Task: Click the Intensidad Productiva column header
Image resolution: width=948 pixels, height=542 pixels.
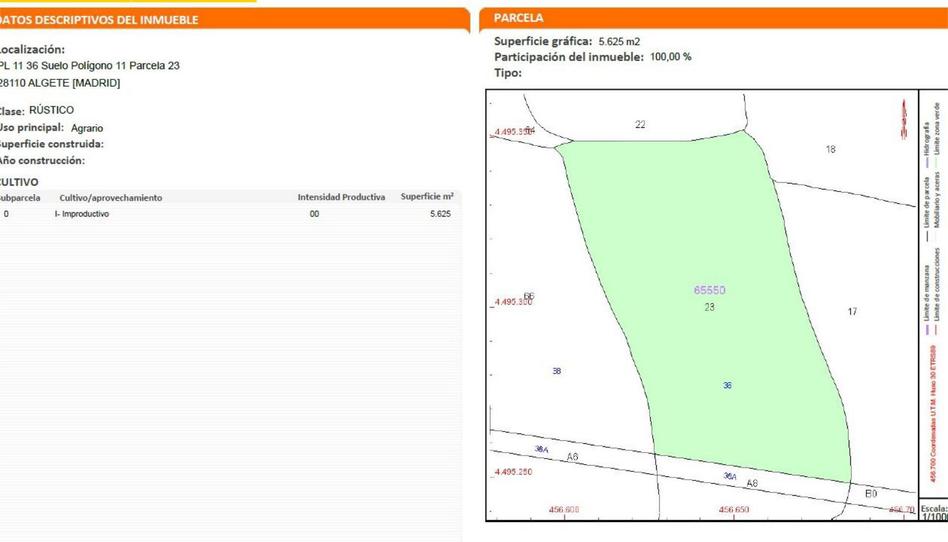Action: click(341, 197)
